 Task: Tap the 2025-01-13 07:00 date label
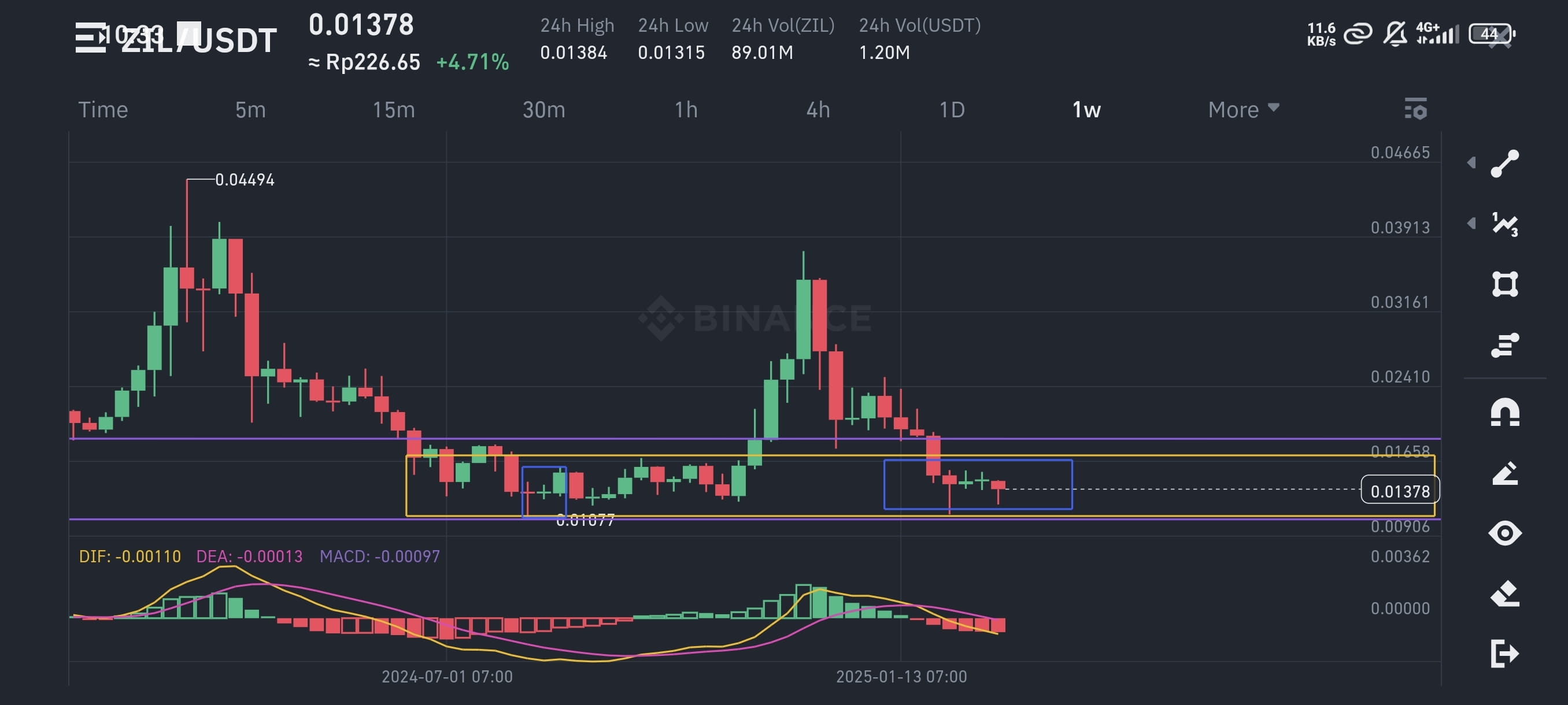tap(901, 677)
